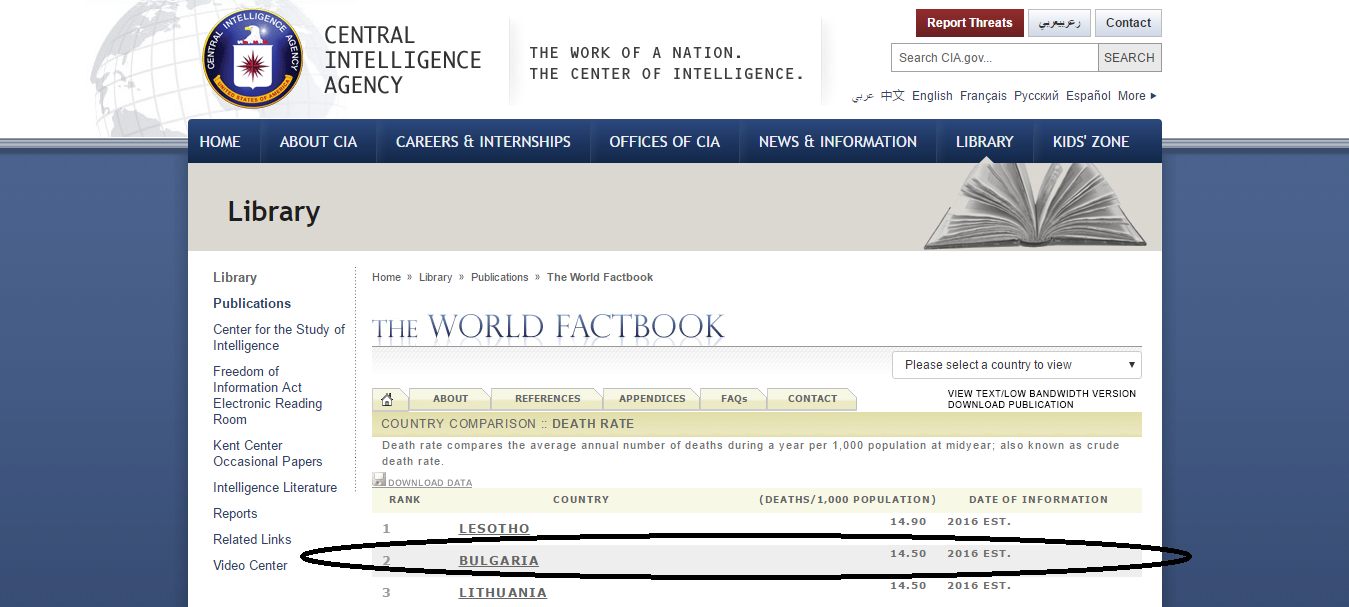Image resolution: width=1349 pixels, height=607 pixels.
Task: Switch to the ABOUT tab
Action: 450,399
